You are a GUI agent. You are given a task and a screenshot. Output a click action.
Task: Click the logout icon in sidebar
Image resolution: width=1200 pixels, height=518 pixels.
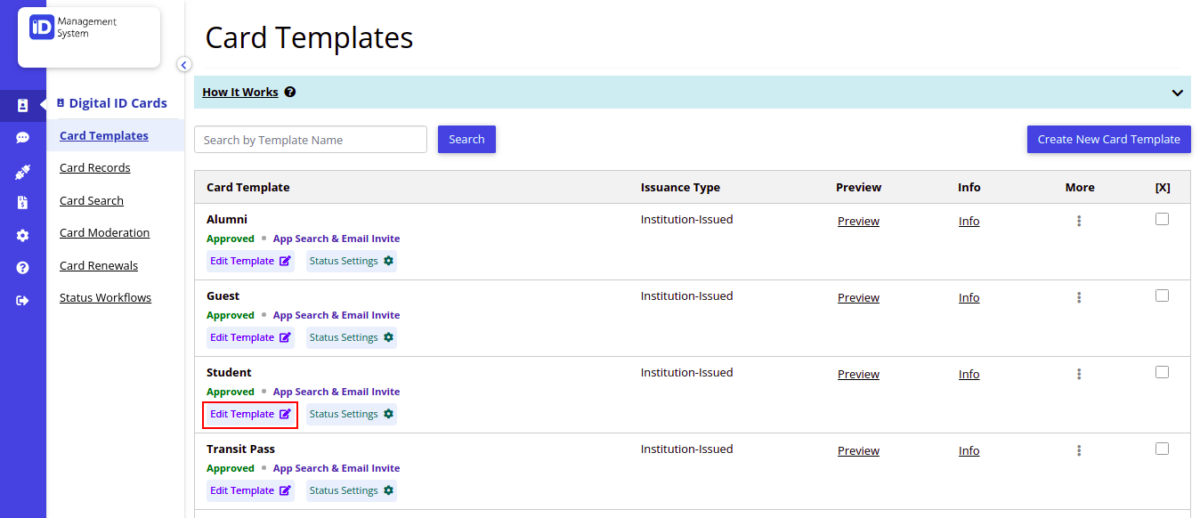click(22, 300)
